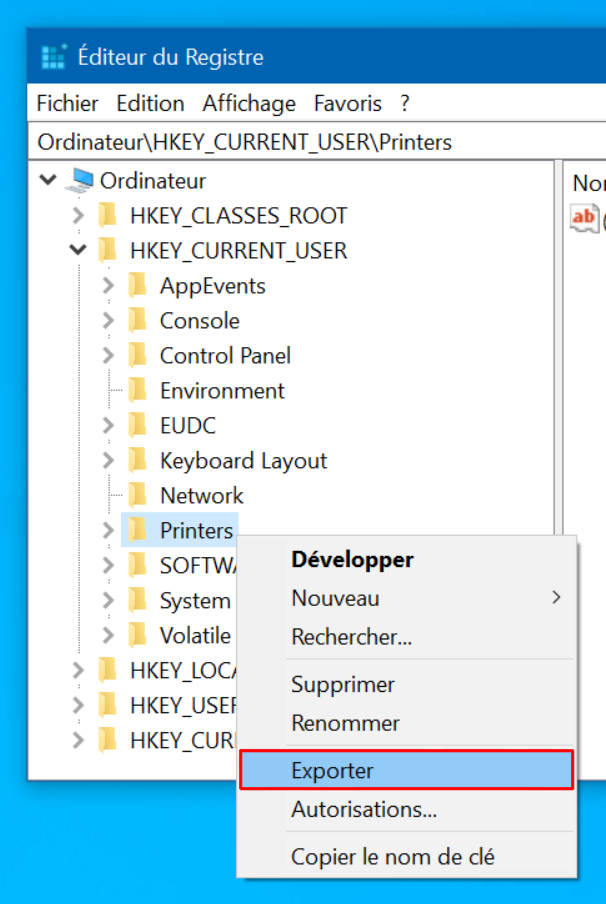This screenshot has width=606, height=904.
Task: Click the AppEvents folder icon
Action: [138, 285]
